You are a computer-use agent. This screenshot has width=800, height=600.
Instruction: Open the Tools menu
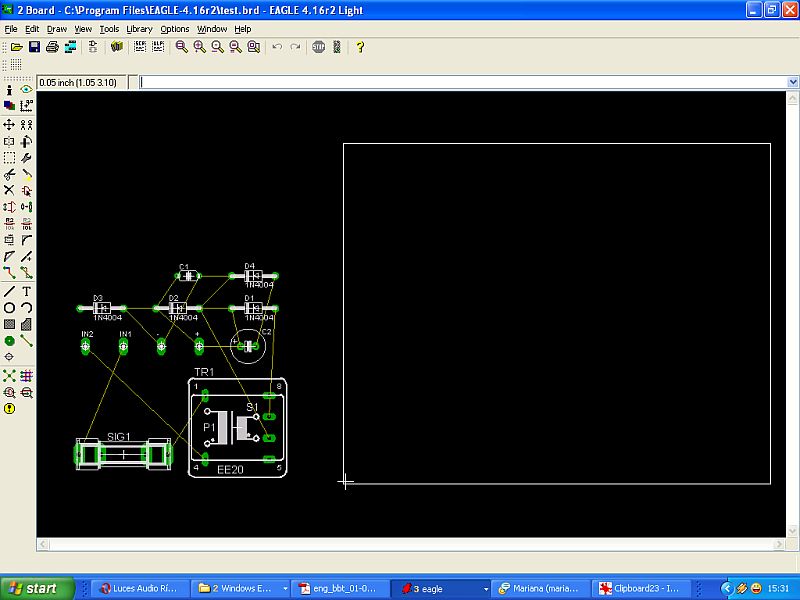(109, 29)
